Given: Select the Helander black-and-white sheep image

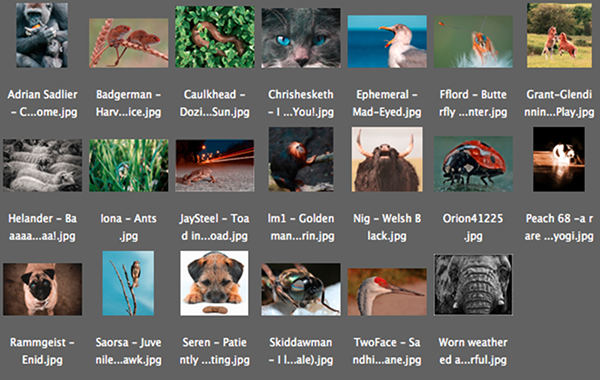Looking at the screenshot, I should point(42,165).
